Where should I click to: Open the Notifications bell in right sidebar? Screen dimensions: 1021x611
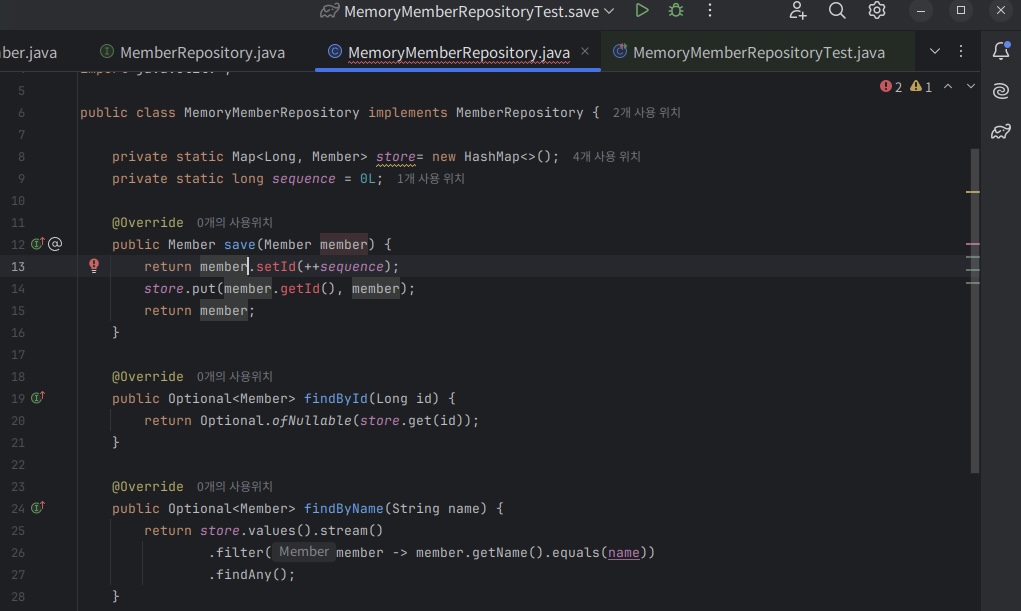click(x=1001, y=51)
